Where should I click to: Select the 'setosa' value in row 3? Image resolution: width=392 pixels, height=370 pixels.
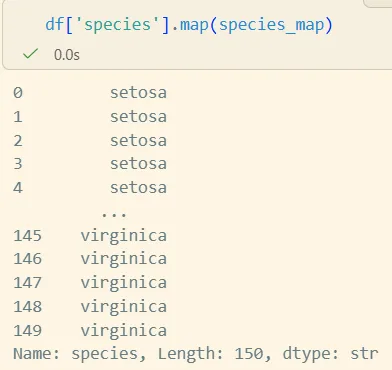tap(138, 164)
